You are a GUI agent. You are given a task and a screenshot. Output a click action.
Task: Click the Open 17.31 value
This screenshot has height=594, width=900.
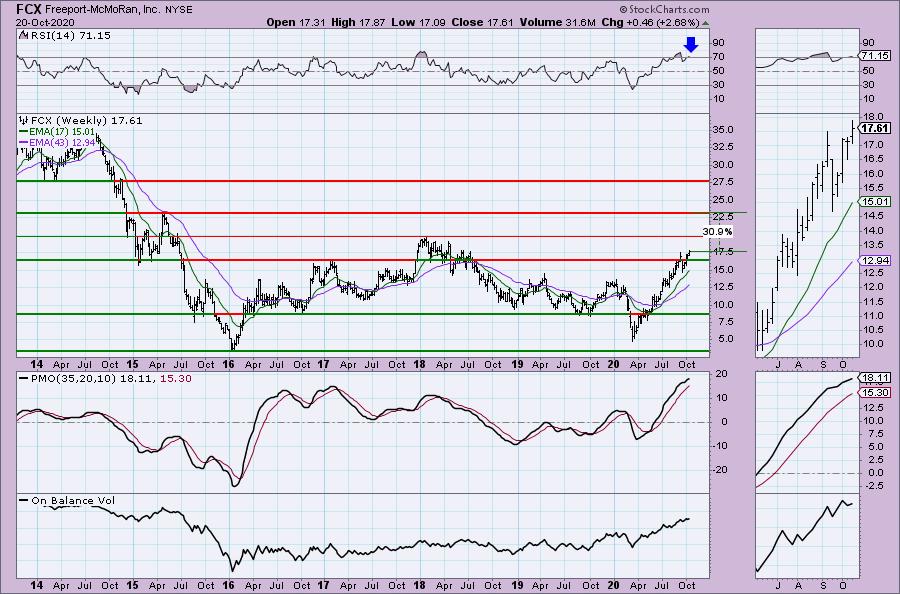click(296, 22)
